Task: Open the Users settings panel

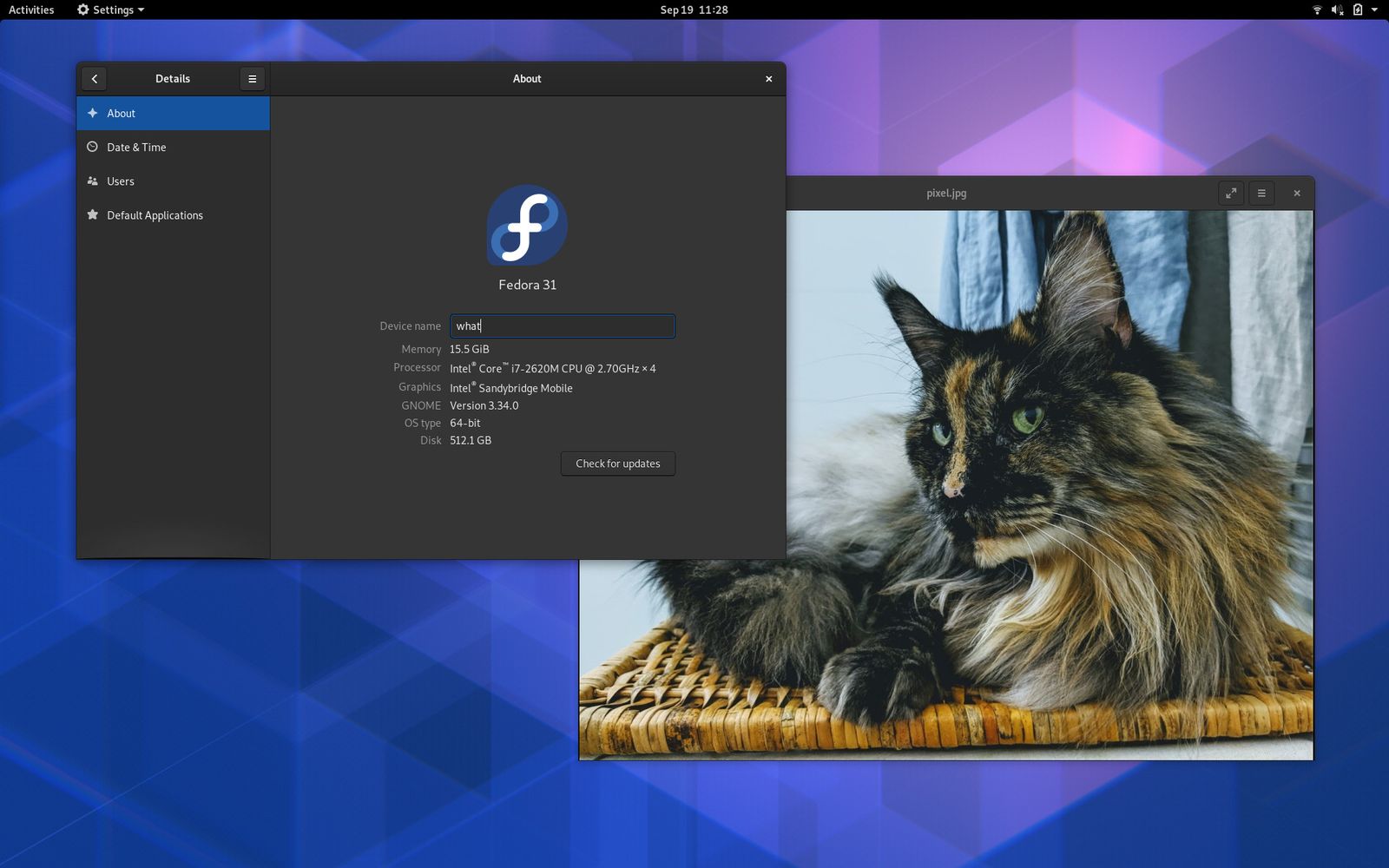Action: [120, 181]
